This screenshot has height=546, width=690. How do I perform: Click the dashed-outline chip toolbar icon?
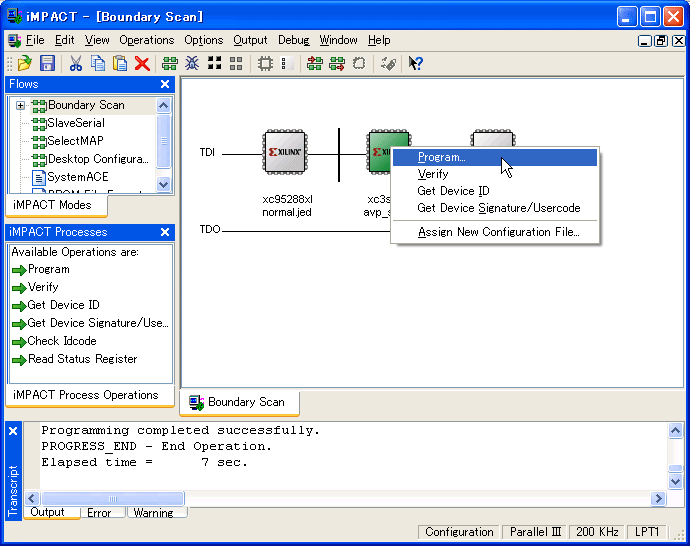pos(359,63)
